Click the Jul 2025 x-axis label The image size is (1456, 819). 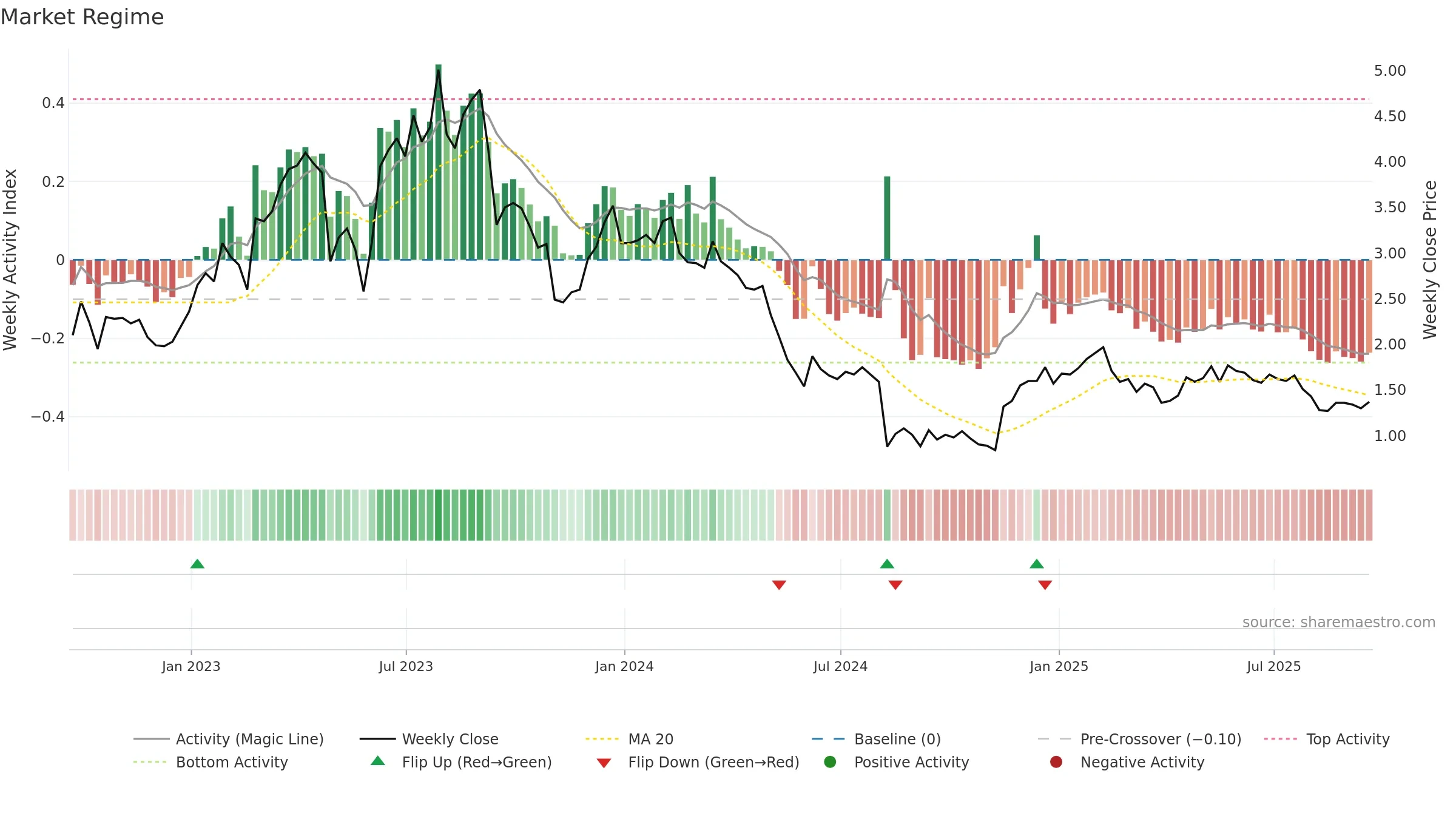[1274, 666]
